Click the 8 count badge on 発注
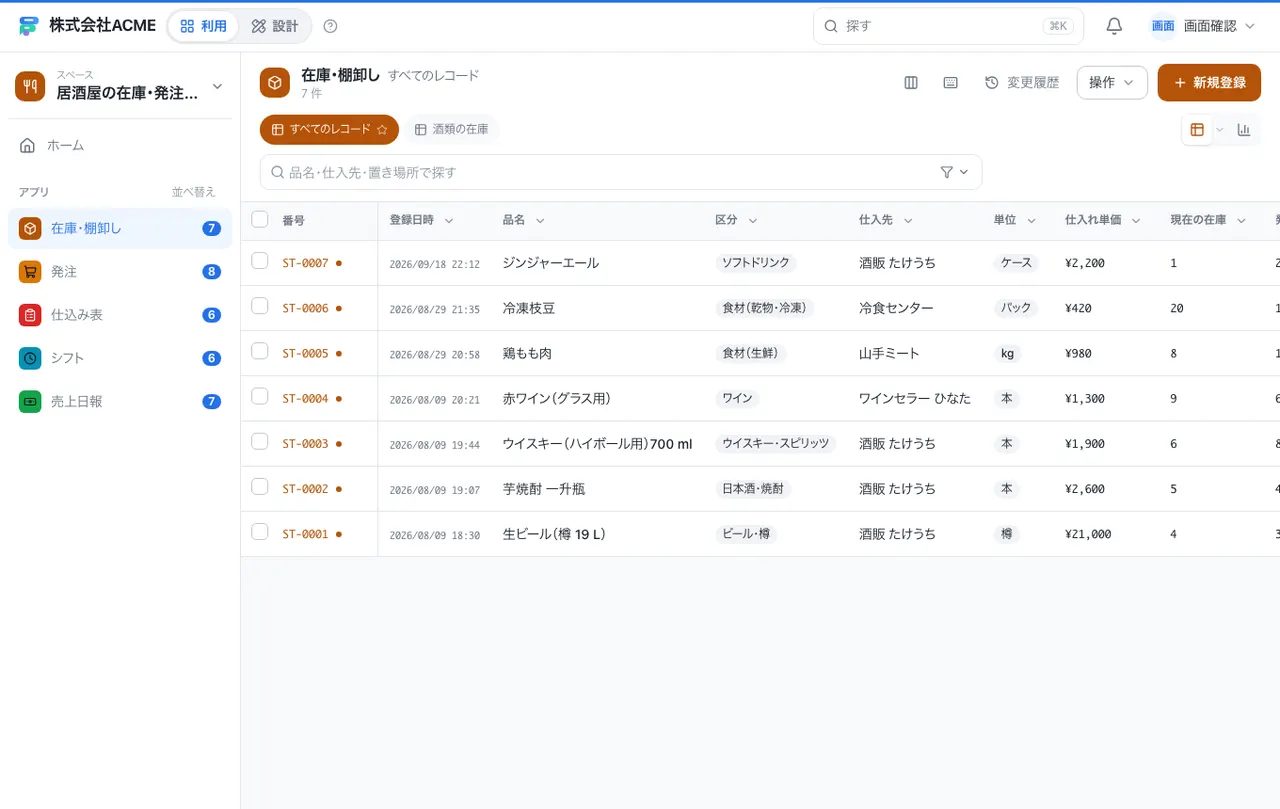Screen dimensions: 1280x809 pyautogui.click(x=211, y=272)
